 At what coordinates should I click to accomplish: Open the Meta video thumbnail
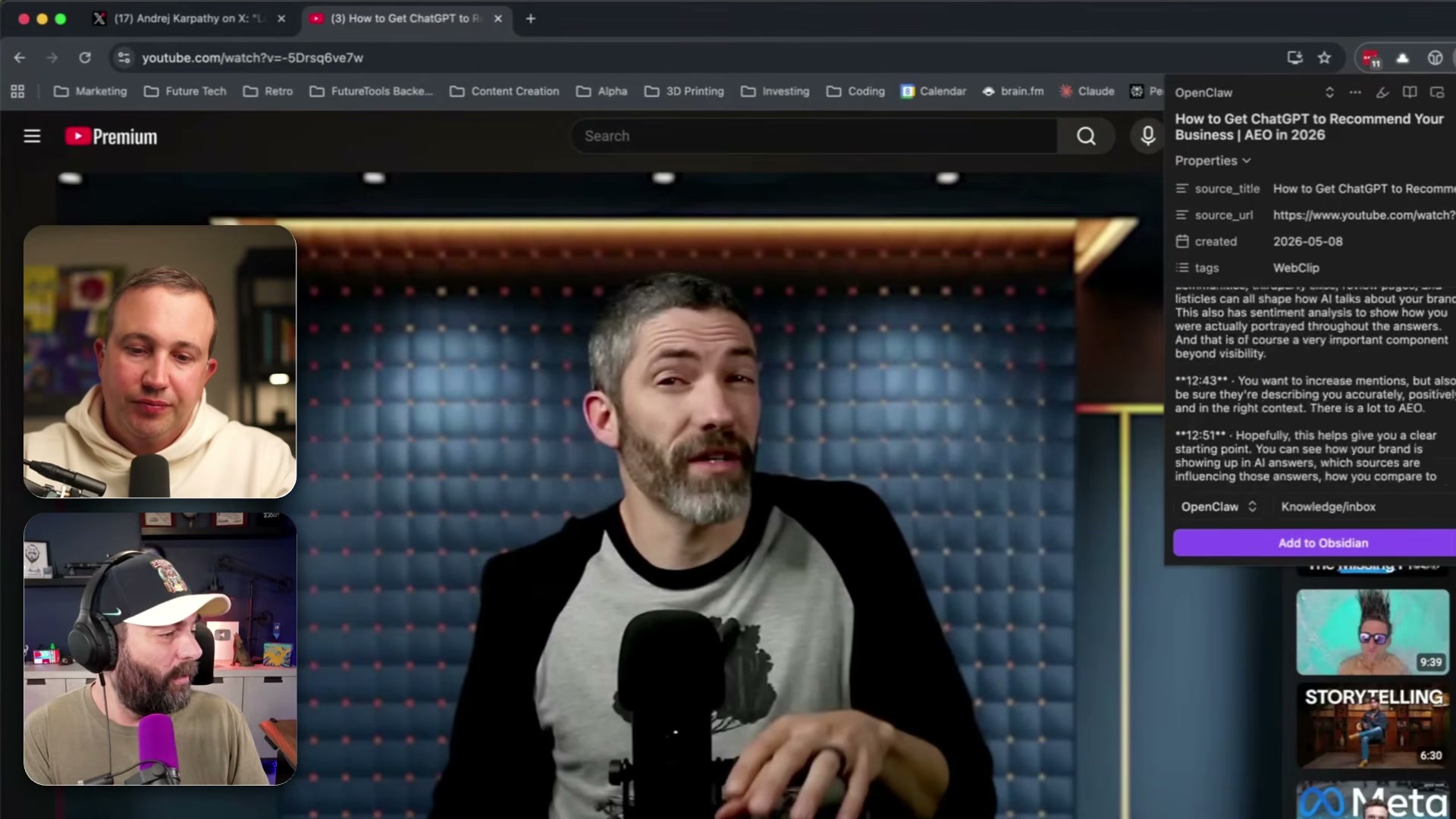coord(1373,800)
